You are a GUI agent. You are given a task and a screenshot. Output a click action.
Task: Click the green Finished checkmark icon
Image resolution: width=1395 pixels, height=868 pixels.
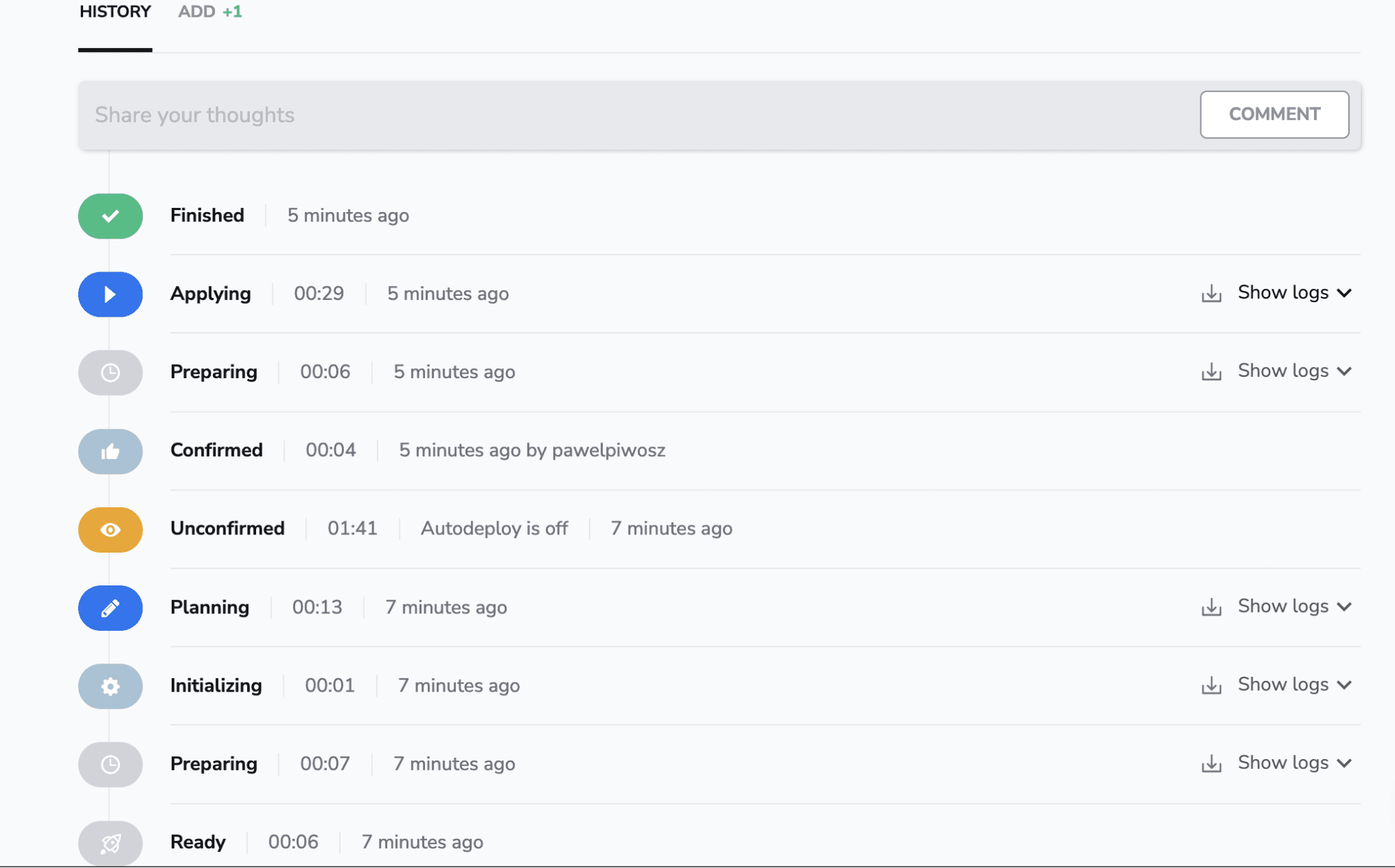[111, 215]
